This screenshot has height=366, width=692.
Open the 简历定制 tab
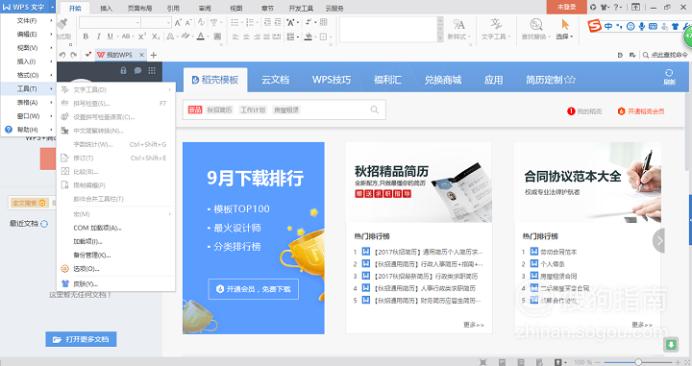[x=550, y=80]
